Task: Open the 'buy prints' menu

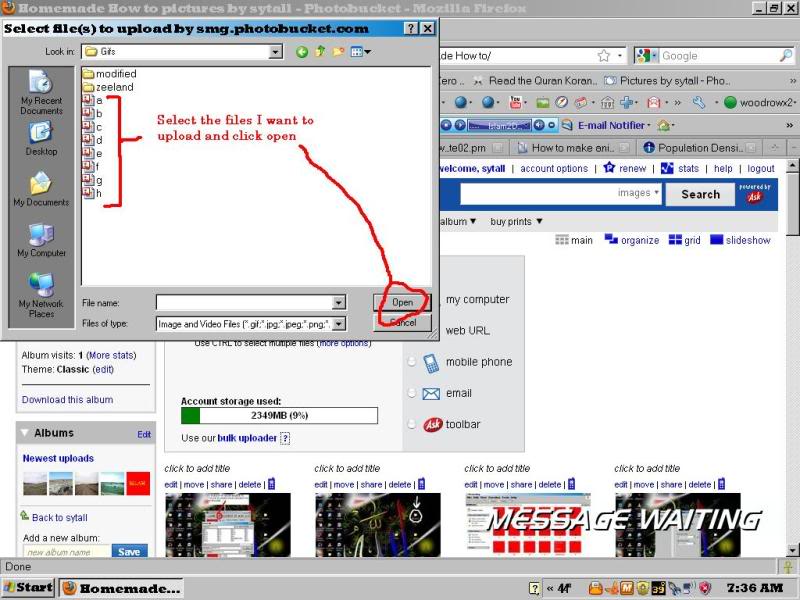Action: click(x=516, y=221)
